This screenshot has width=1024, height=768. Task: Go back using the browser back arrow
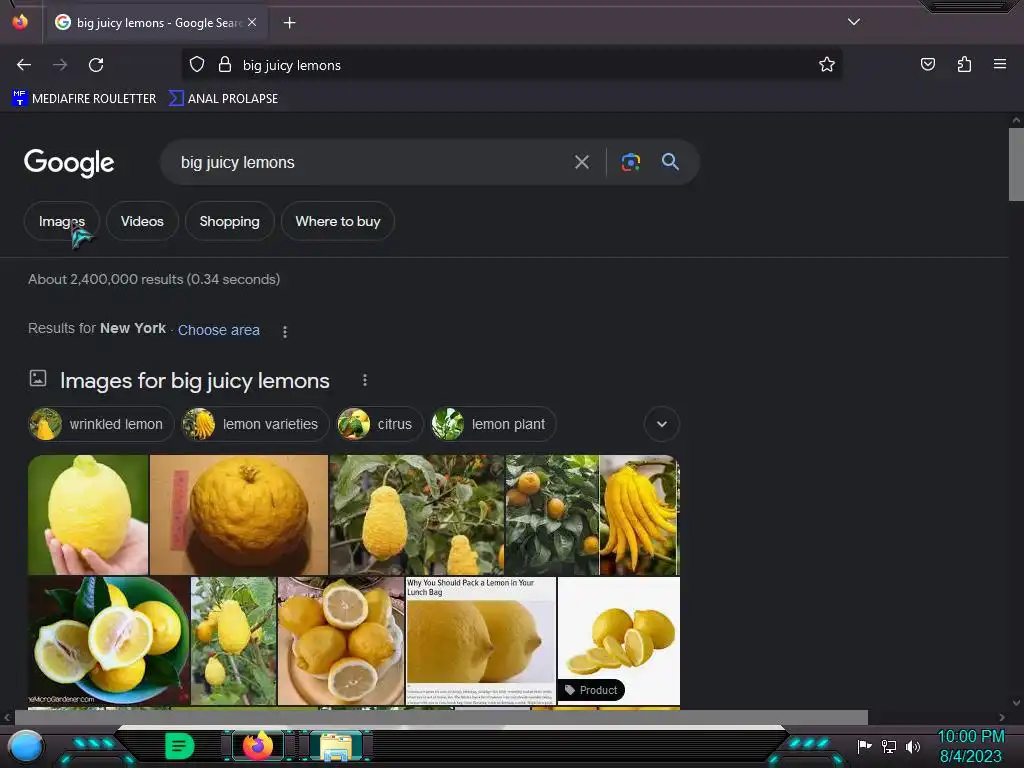pos(24,65)
